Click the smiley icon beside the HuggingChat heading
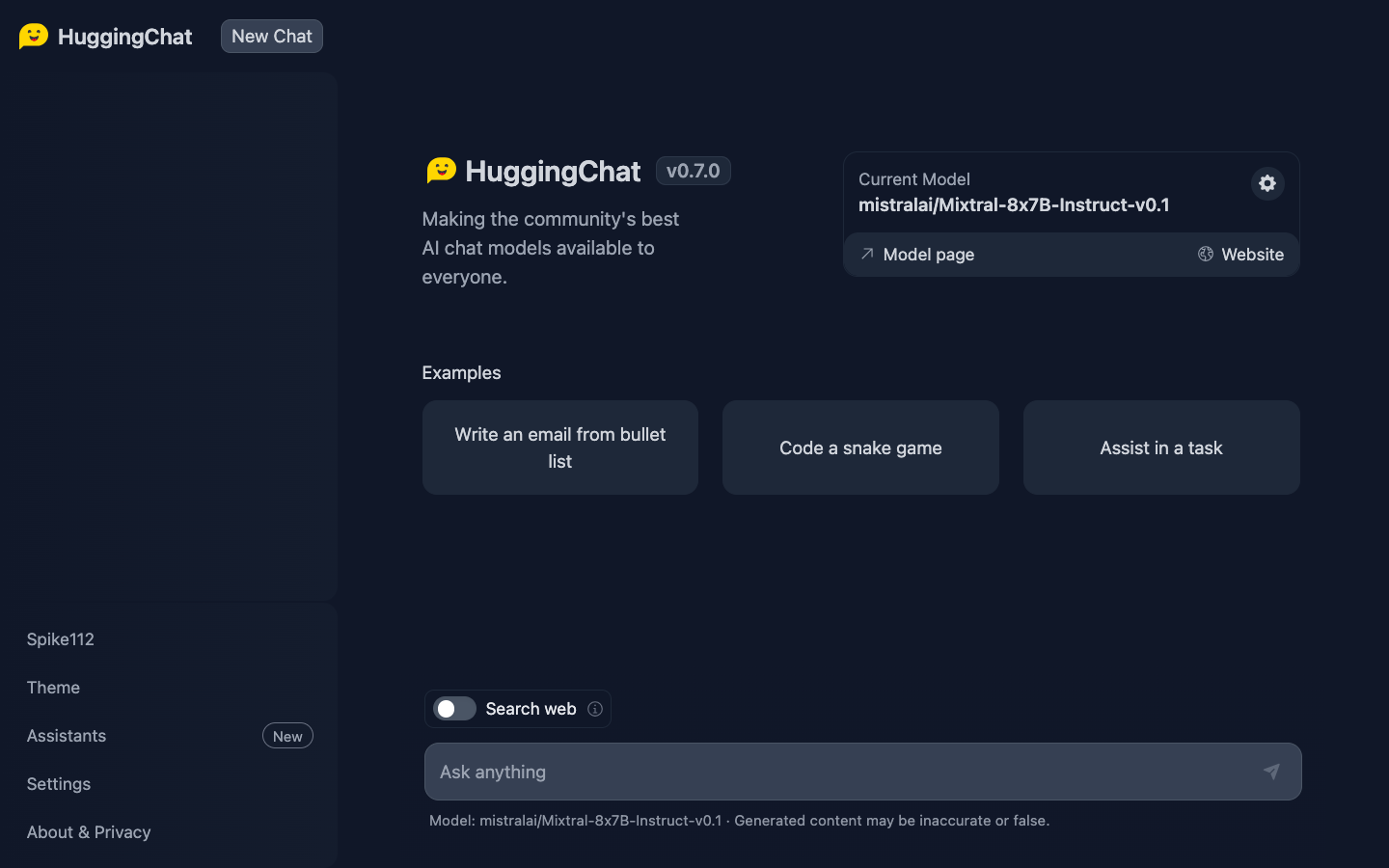 coord(440,170)
